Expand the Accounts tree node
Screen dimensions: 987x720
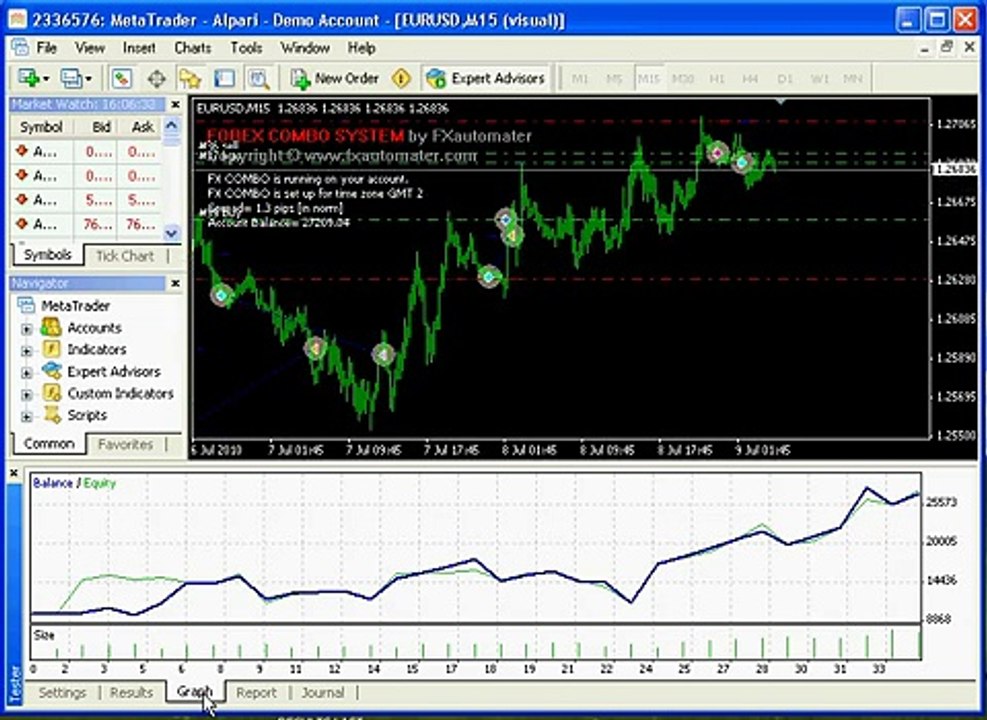26,329
